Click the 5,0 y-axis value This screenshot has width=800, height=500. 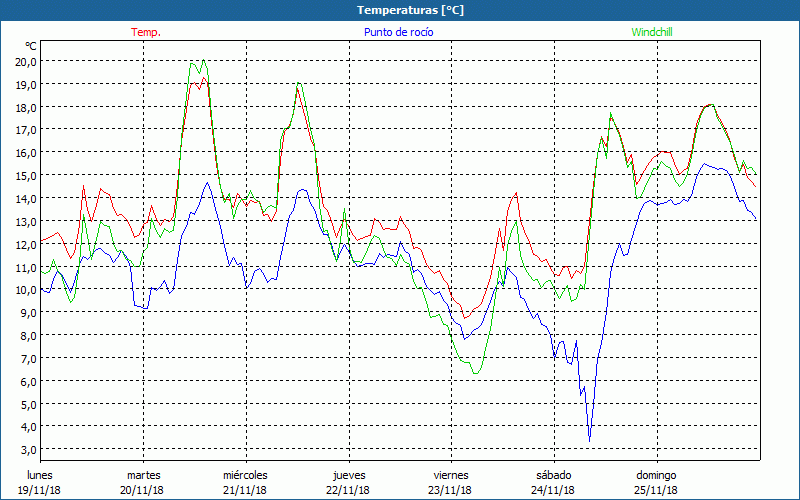point(29,405)
